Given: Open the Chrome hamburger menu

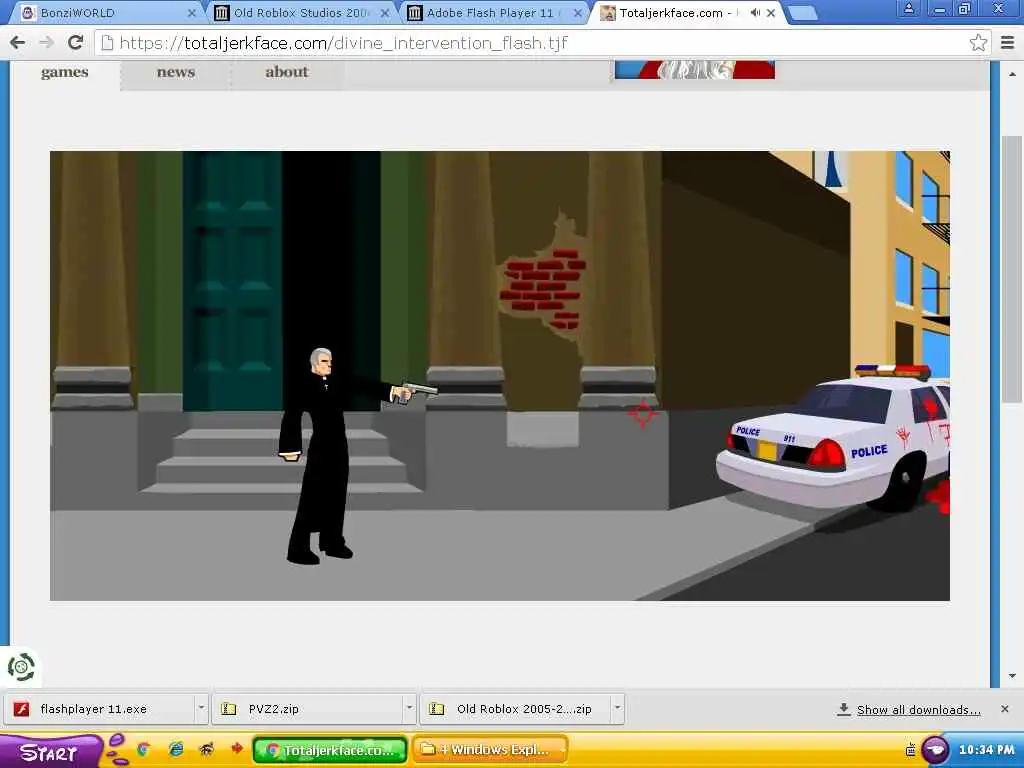Looking at the screenshot, I should (x=1007, y=42).
